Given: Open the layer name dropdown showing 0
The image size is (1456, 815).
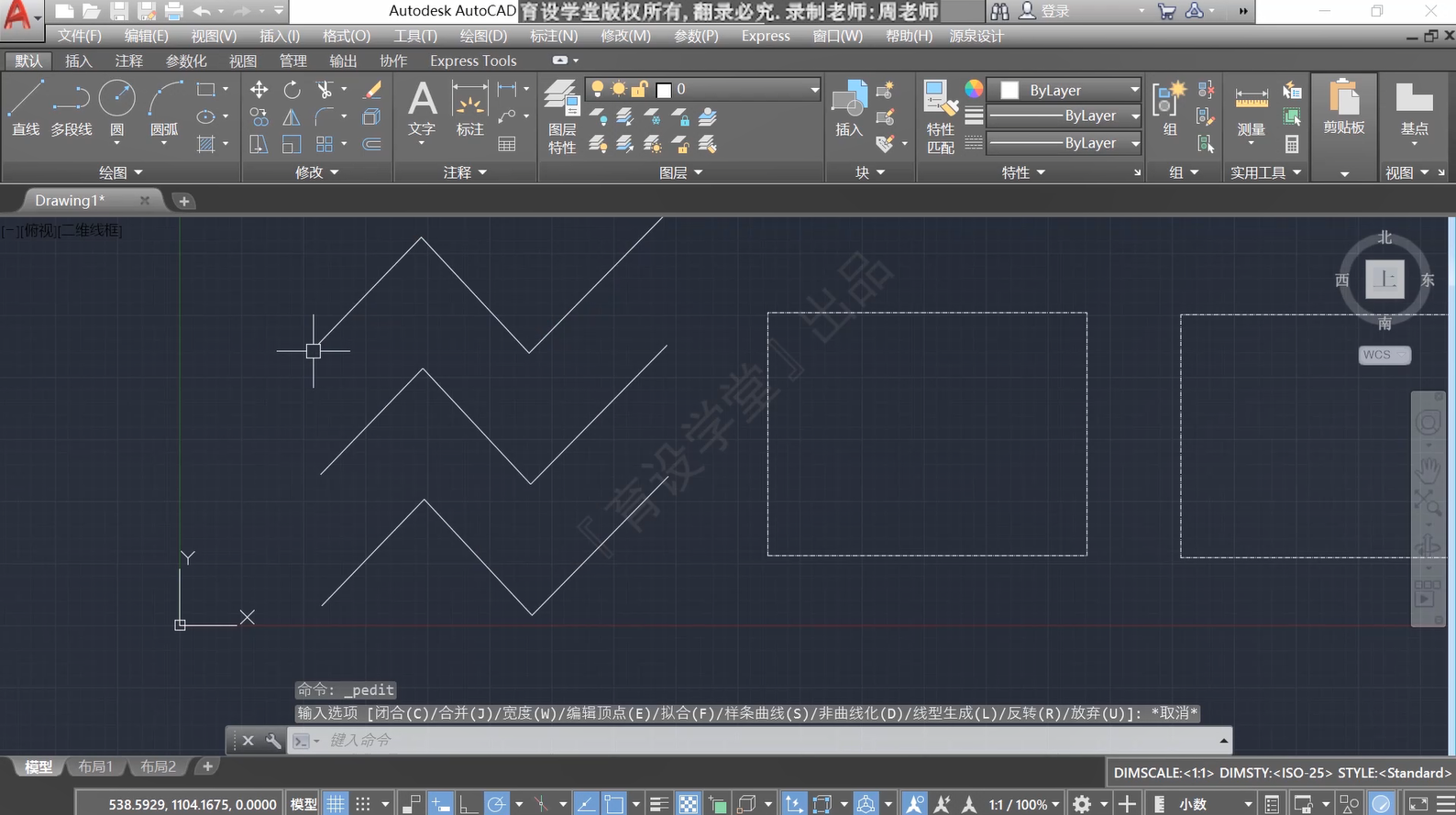Looking at the screenshot, I should pyautogui.click(x=701, y=89).
